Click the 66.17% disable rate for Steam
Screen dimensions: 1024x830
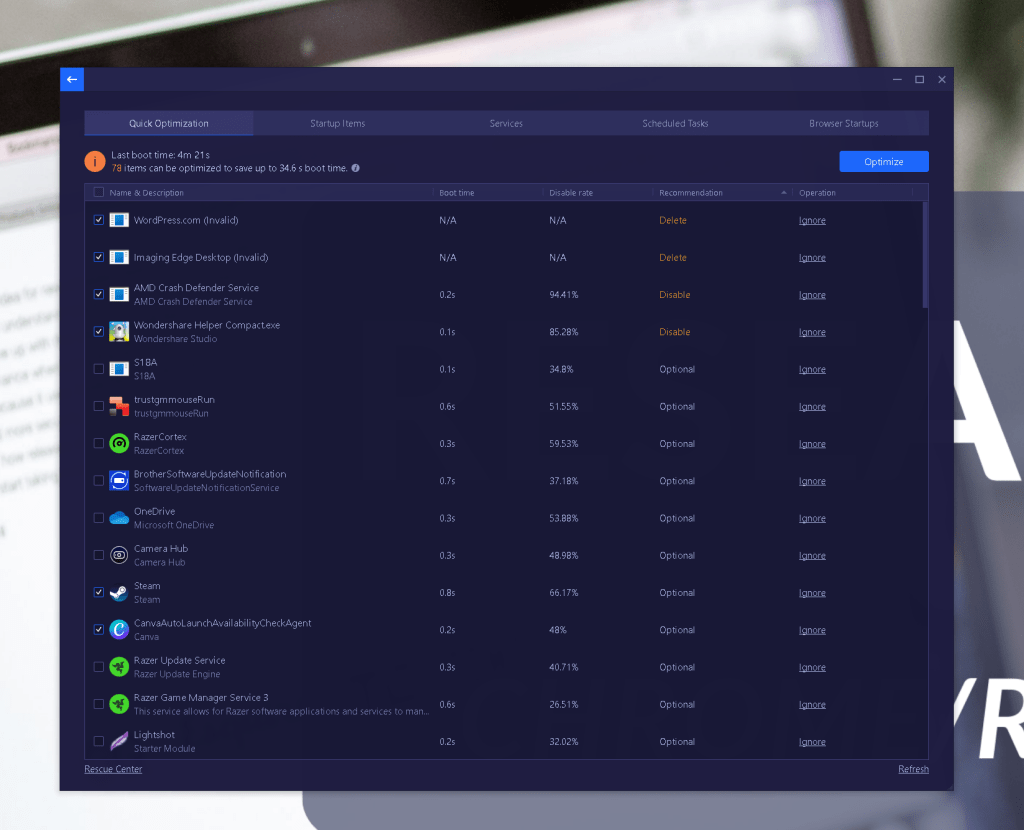coord(564,592)
